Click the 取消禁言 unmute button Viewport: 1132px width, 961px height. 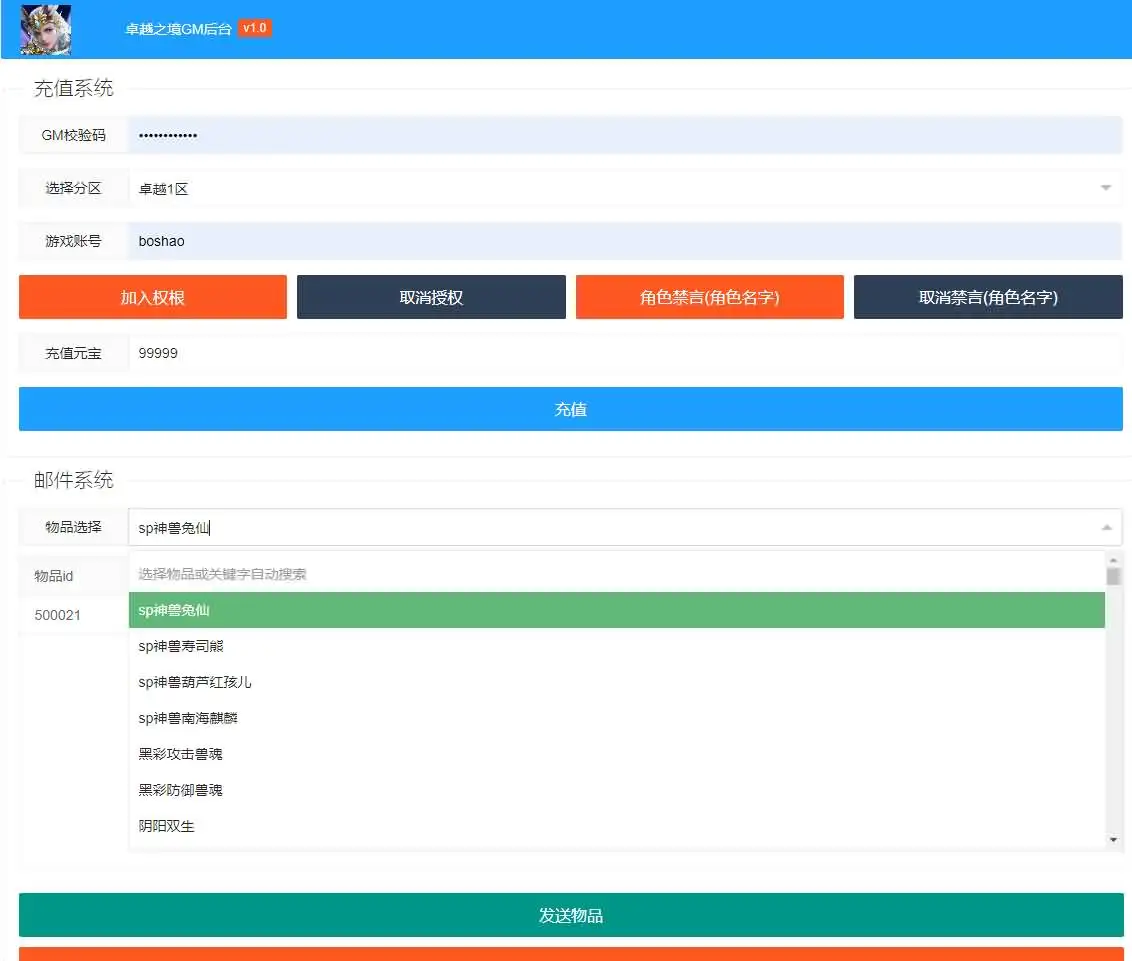[988, 296]
